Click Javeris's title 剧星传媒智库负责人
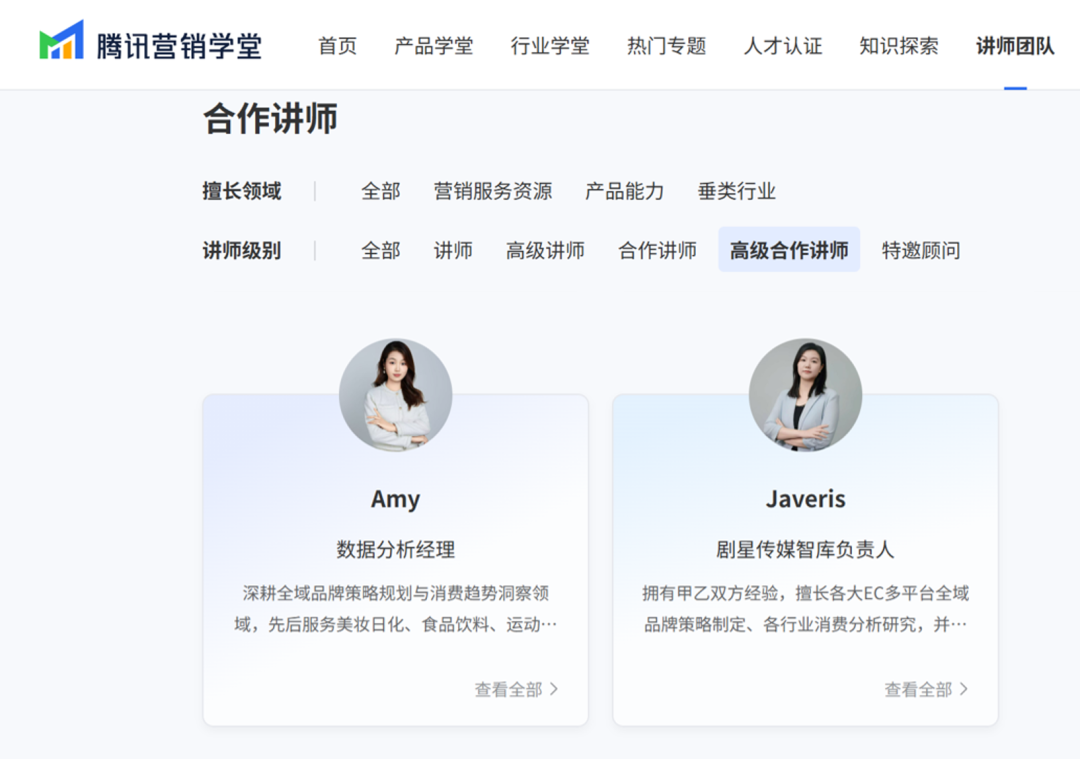 805,550
